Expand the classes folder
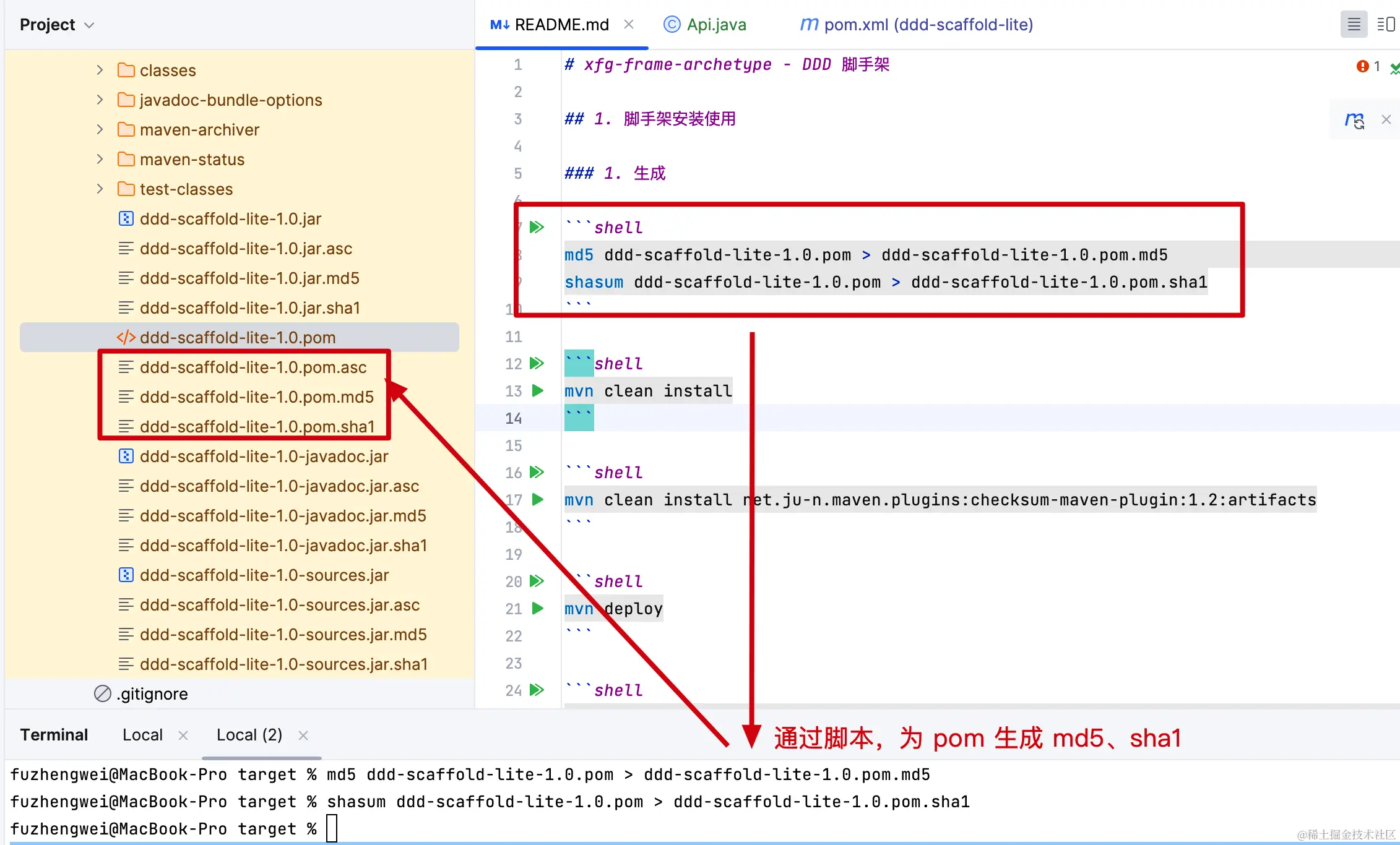 [100, 70]
